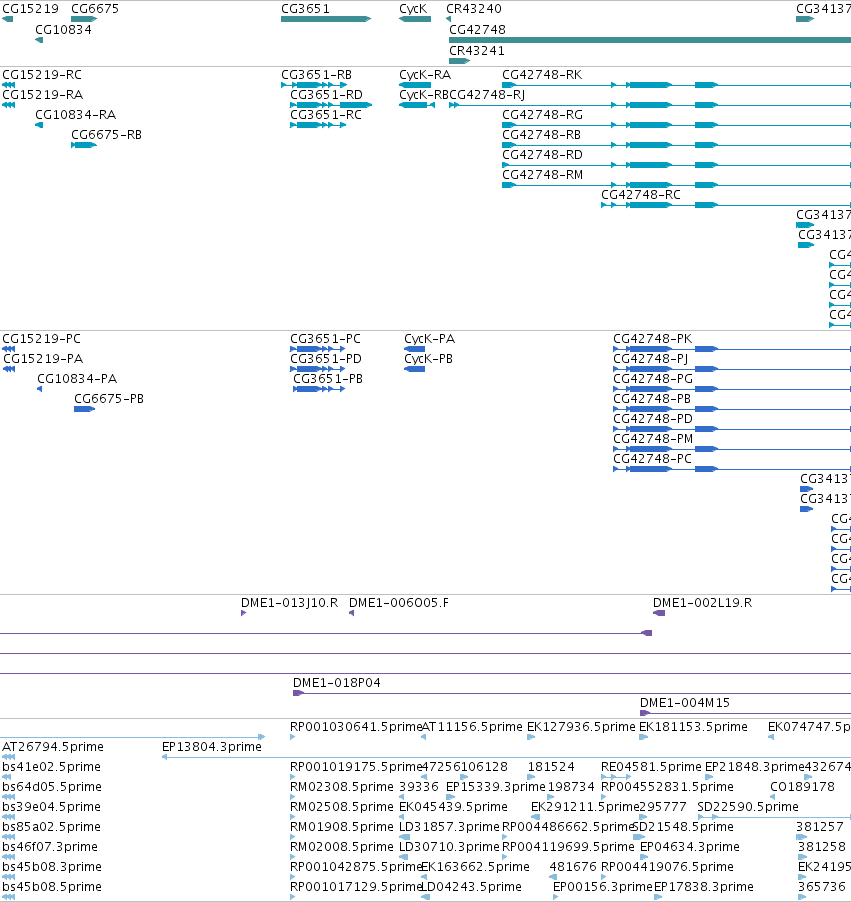Click EST EP04634.3prime

[689, 847]
